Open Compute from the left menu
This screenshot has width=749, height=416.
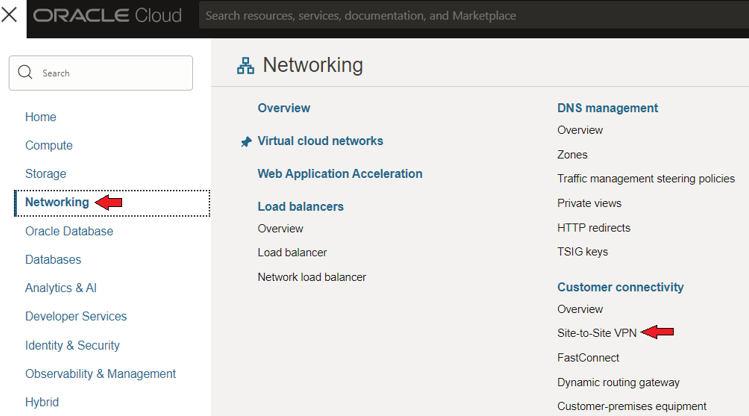tap(49, 145)
